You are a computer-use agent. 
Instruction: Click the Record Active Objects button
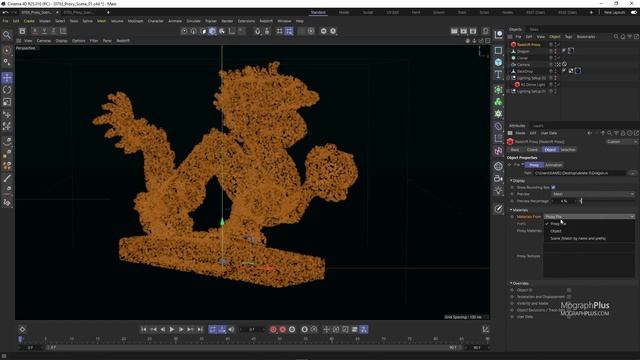273,329
